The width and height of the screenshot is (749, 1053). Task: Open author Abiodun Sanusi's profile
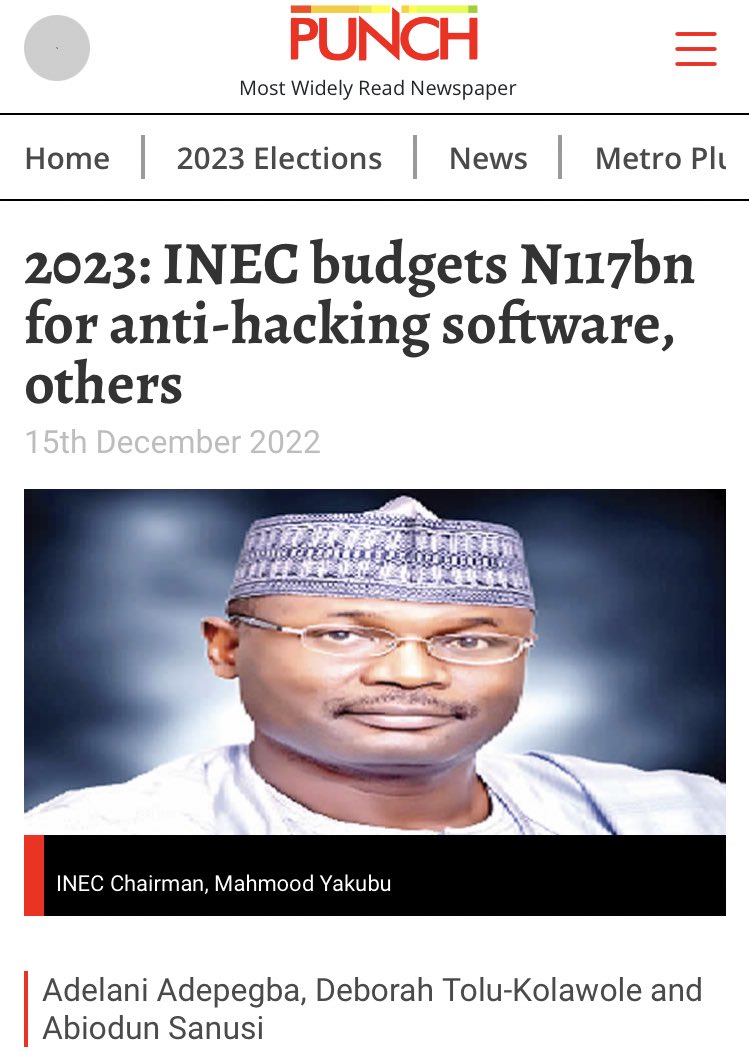pyautogui.click(x=153, y=1028)
